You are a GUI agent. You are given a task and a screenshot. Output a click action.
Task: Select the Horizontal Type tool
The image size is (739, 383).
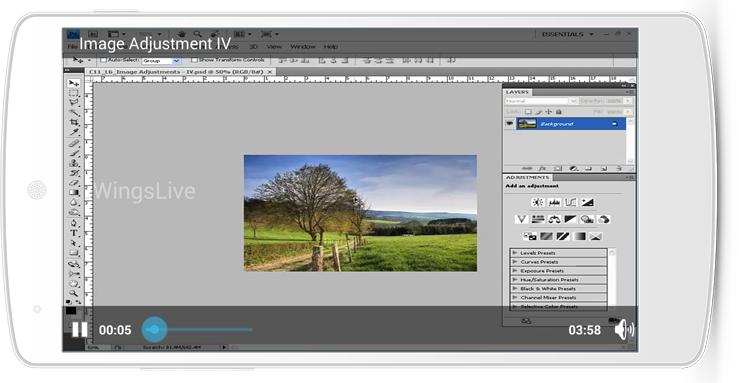74,233
